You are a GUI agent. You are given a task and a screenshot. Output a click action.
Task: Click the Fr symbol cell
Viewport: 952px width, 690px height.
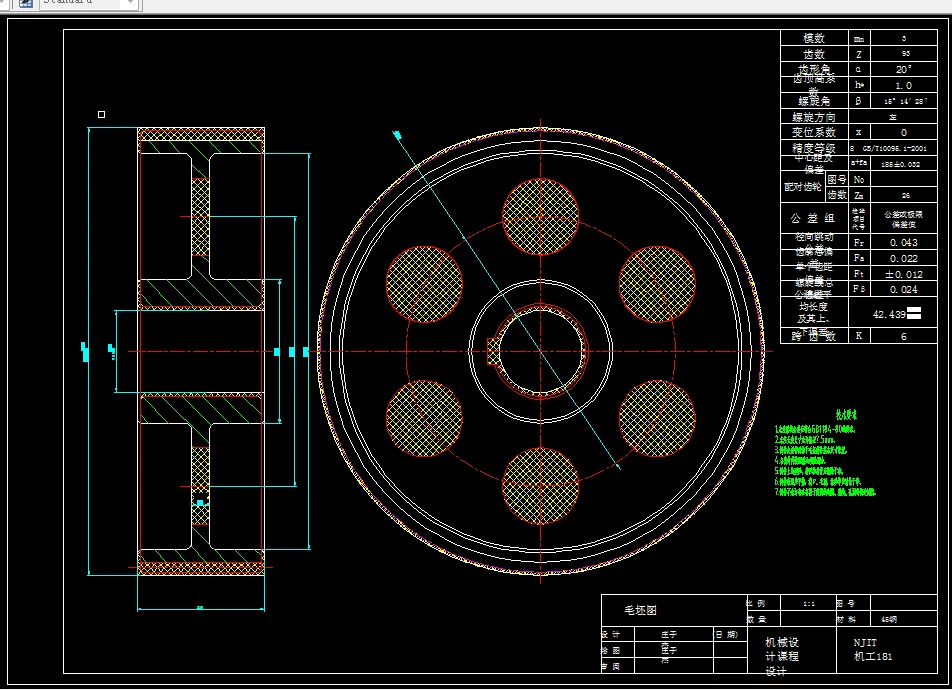click(x=858, y=242)
